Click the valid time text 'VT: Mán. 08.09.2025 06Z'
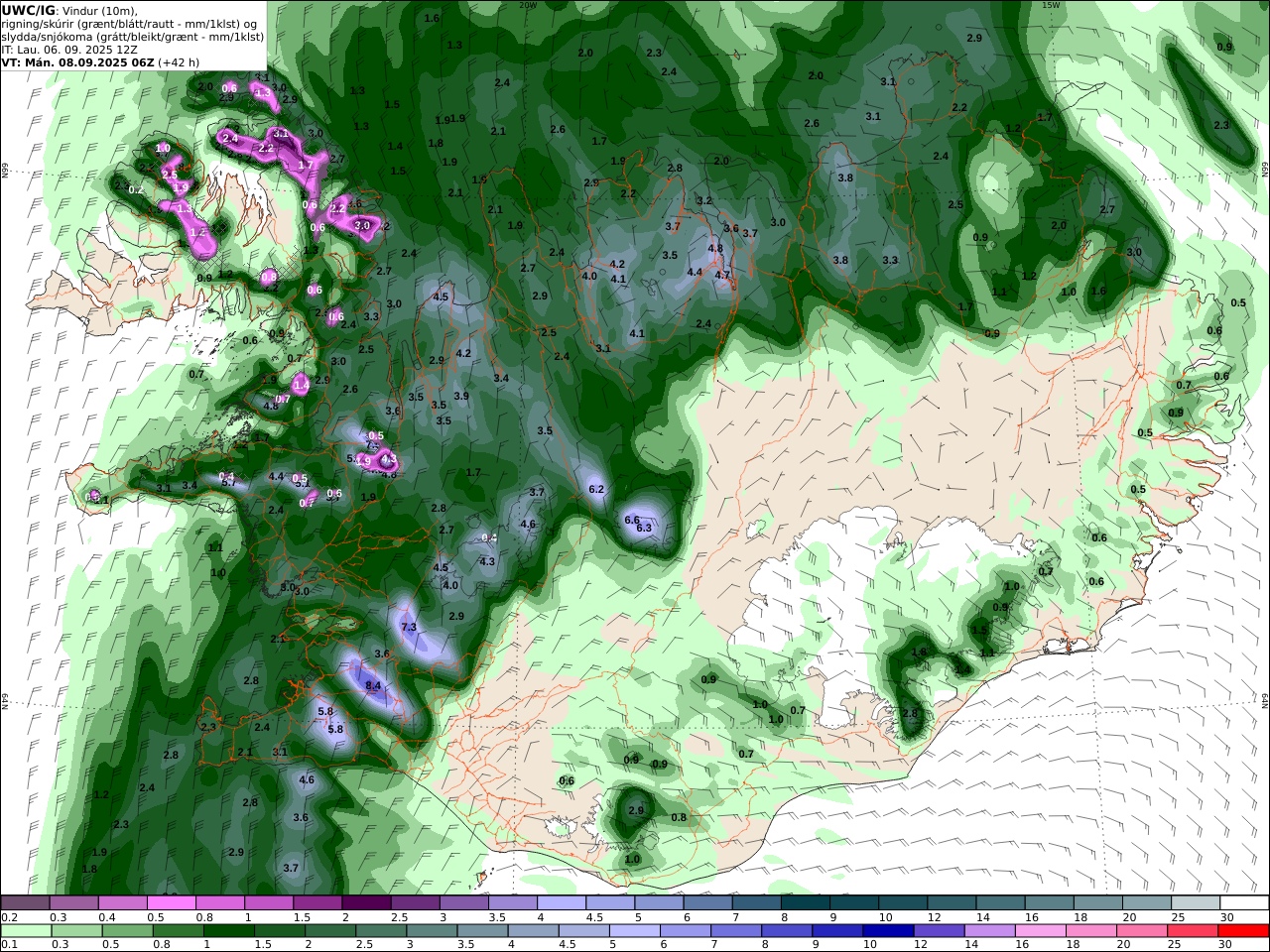The height and width of the screenshot is (952, 1270). pos(77,61)
